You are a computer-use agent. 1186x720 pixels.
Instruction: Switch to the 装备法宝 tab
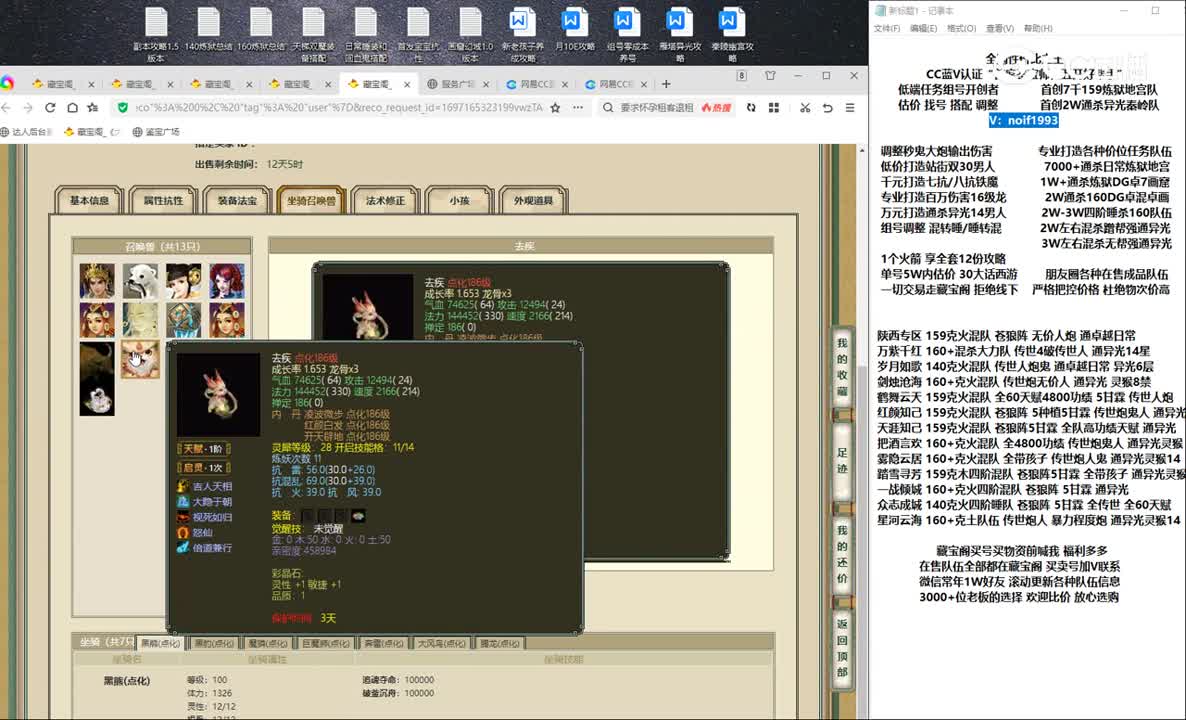point(238,200)
